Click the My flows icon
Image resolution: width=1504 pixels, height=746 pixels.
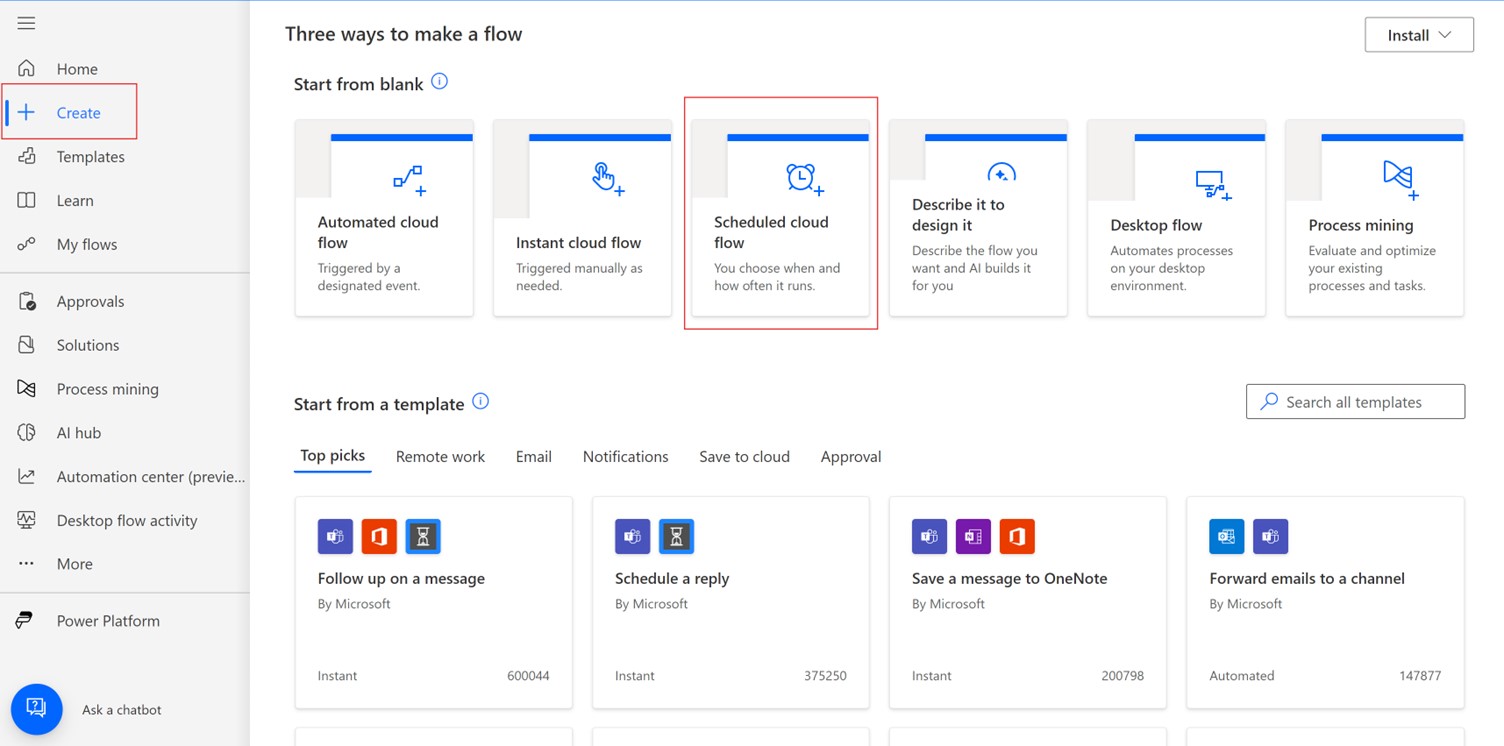pos(26,244)
